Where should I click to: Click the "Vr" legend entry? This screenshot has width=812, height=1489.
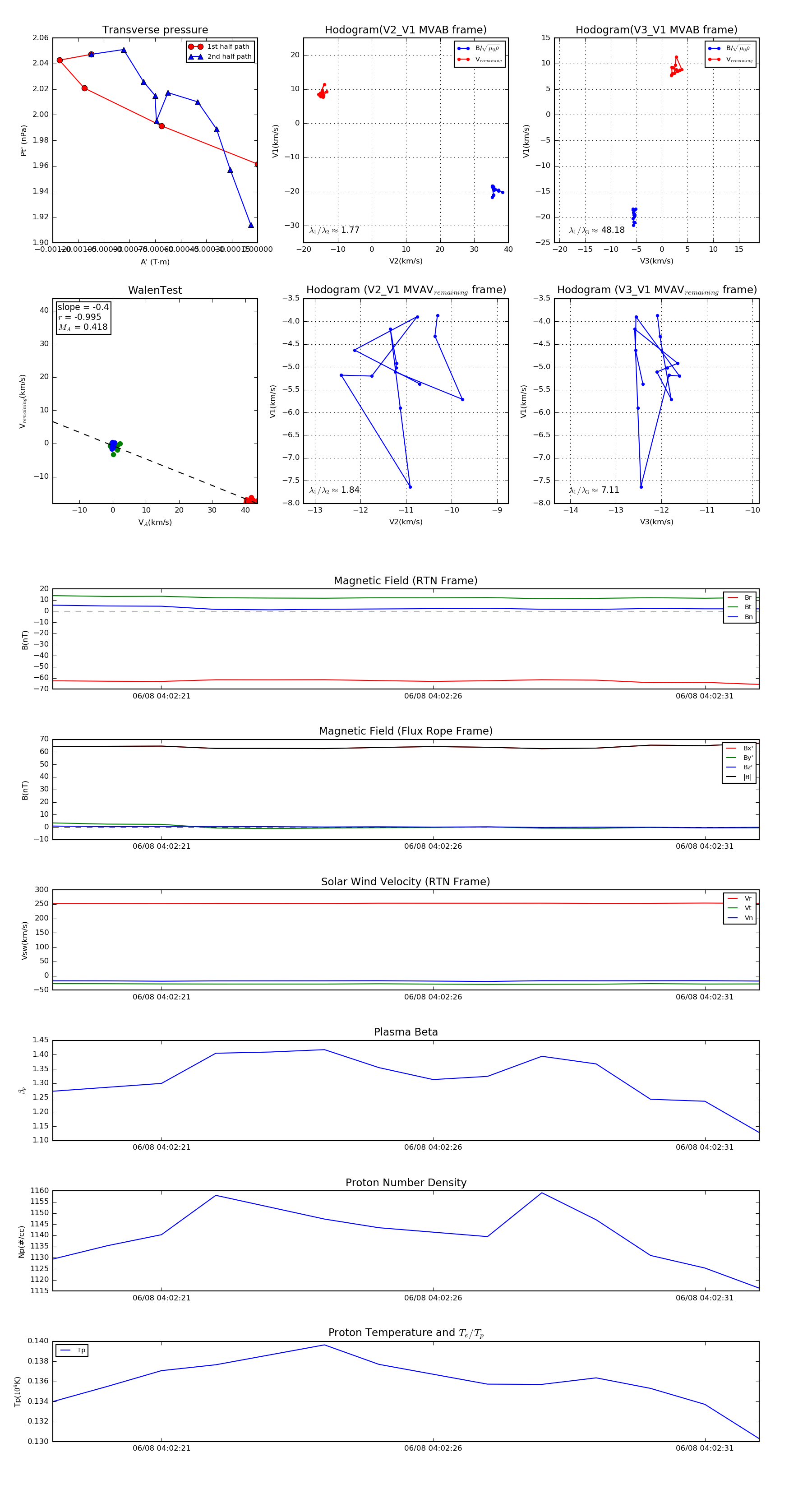pos(740,898)
